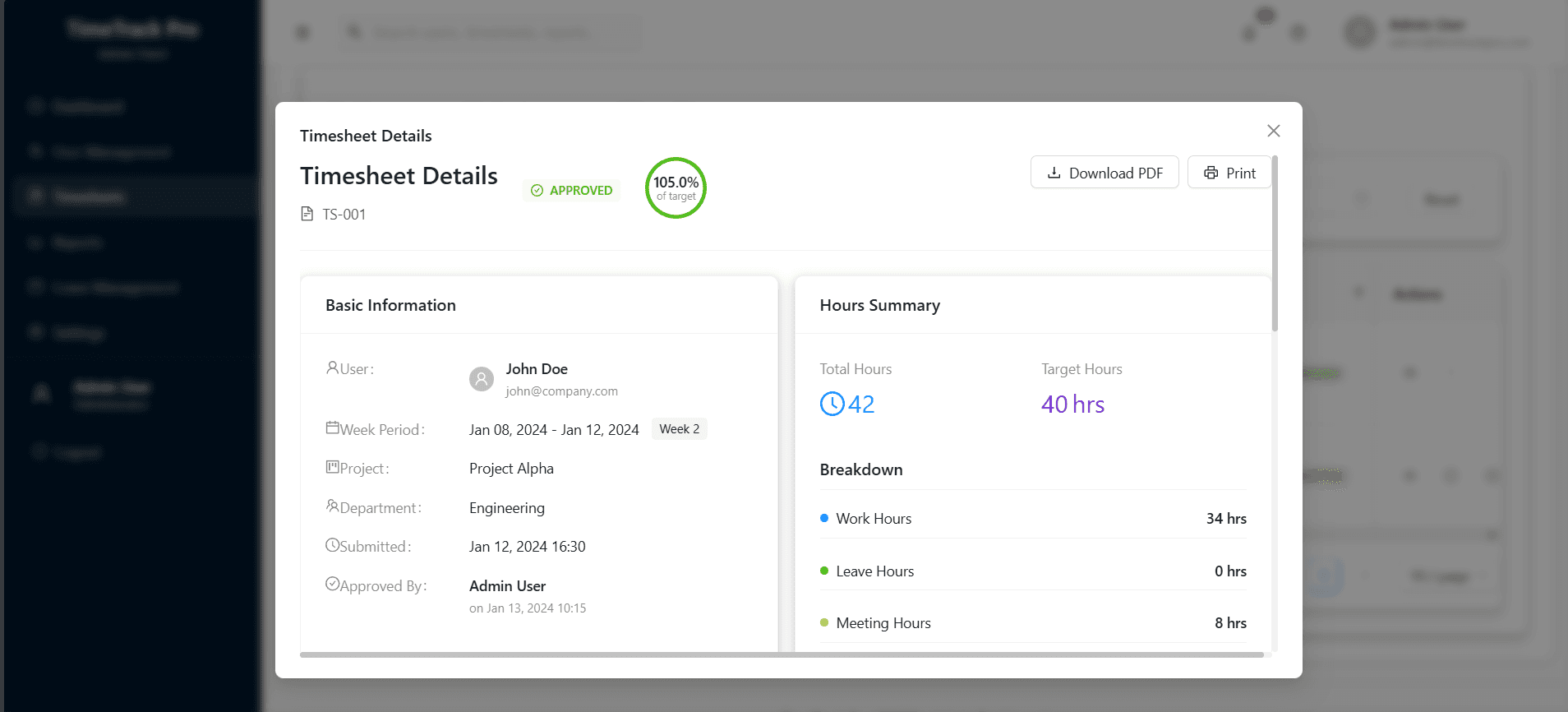
Task: Click the Download PDF button
Action: coord(1105,173)
